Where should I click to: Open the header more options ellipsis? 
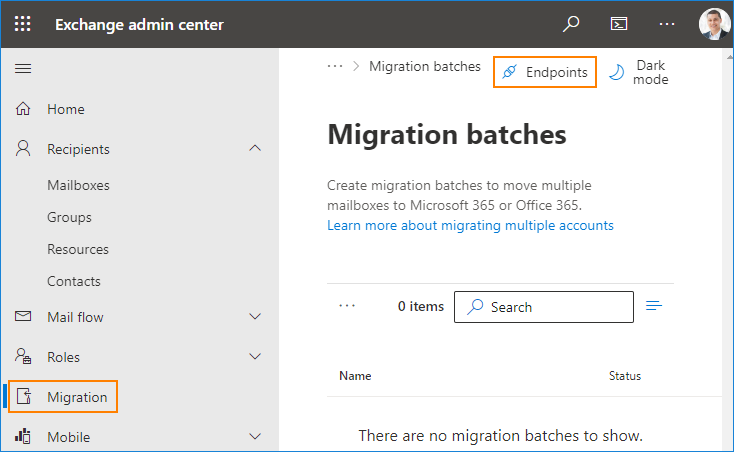coord(667,24)
